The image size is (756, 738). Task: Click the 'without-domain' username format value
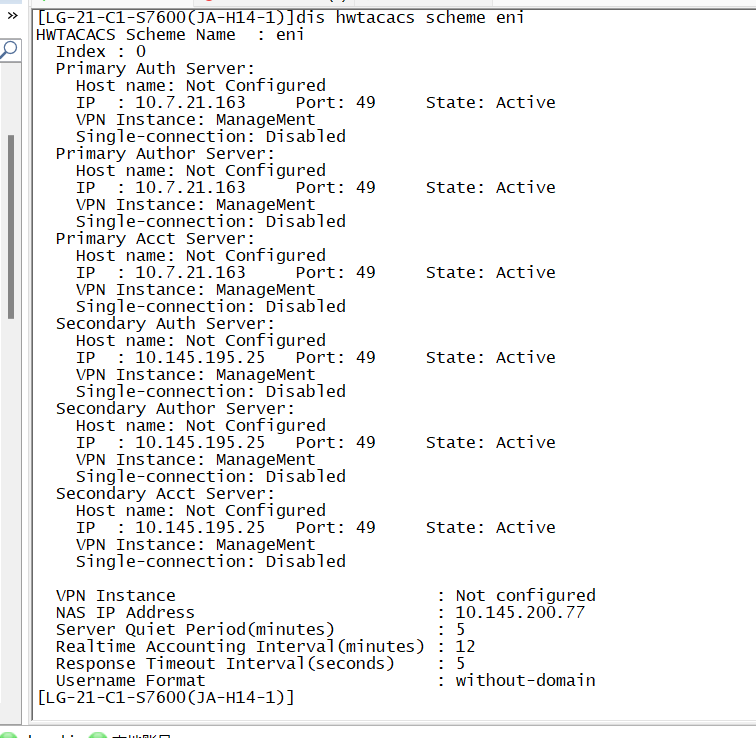pyautogui.click(x=525, y=680)
